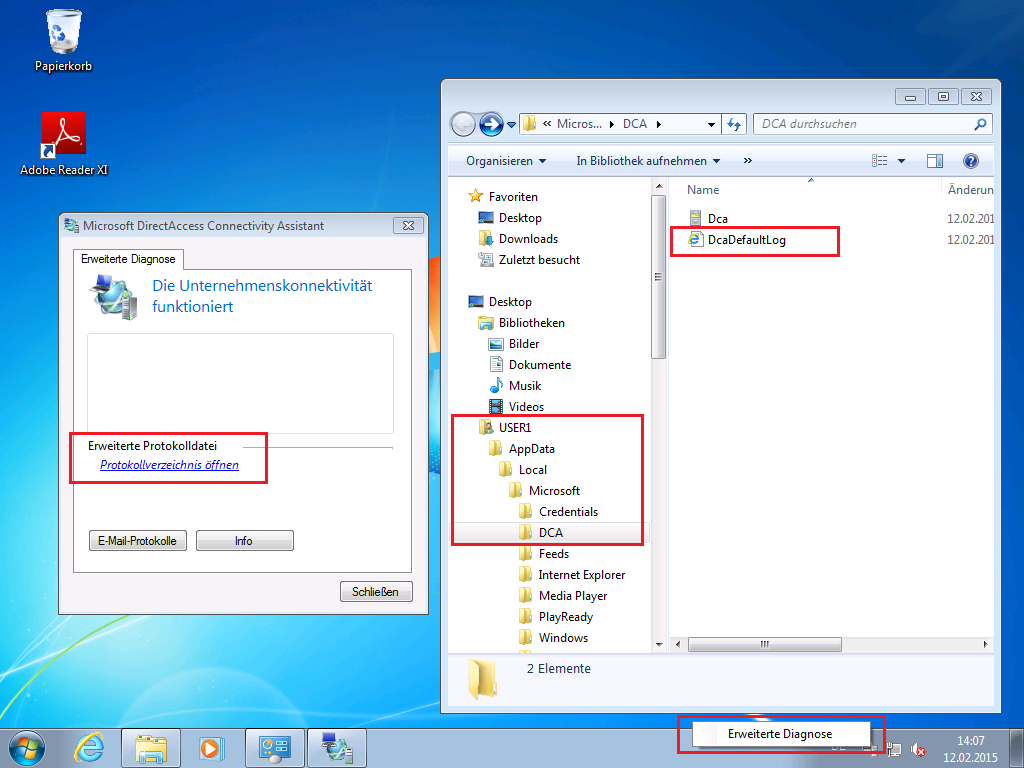This screenshot has height=768, width=1024.
Task: Open the Protokollverzeichnis öffnen link
Action: tap(169, 465)
